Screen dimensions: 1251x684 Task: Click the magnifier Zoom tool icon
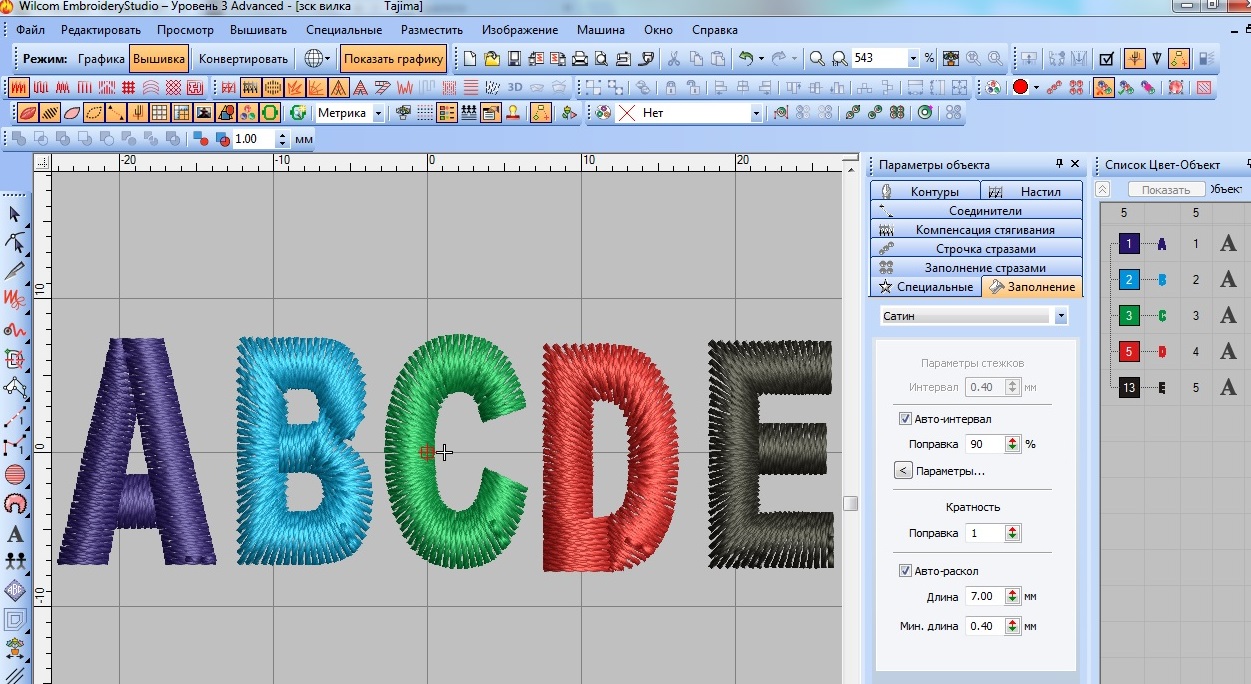(x=817, y=59)
